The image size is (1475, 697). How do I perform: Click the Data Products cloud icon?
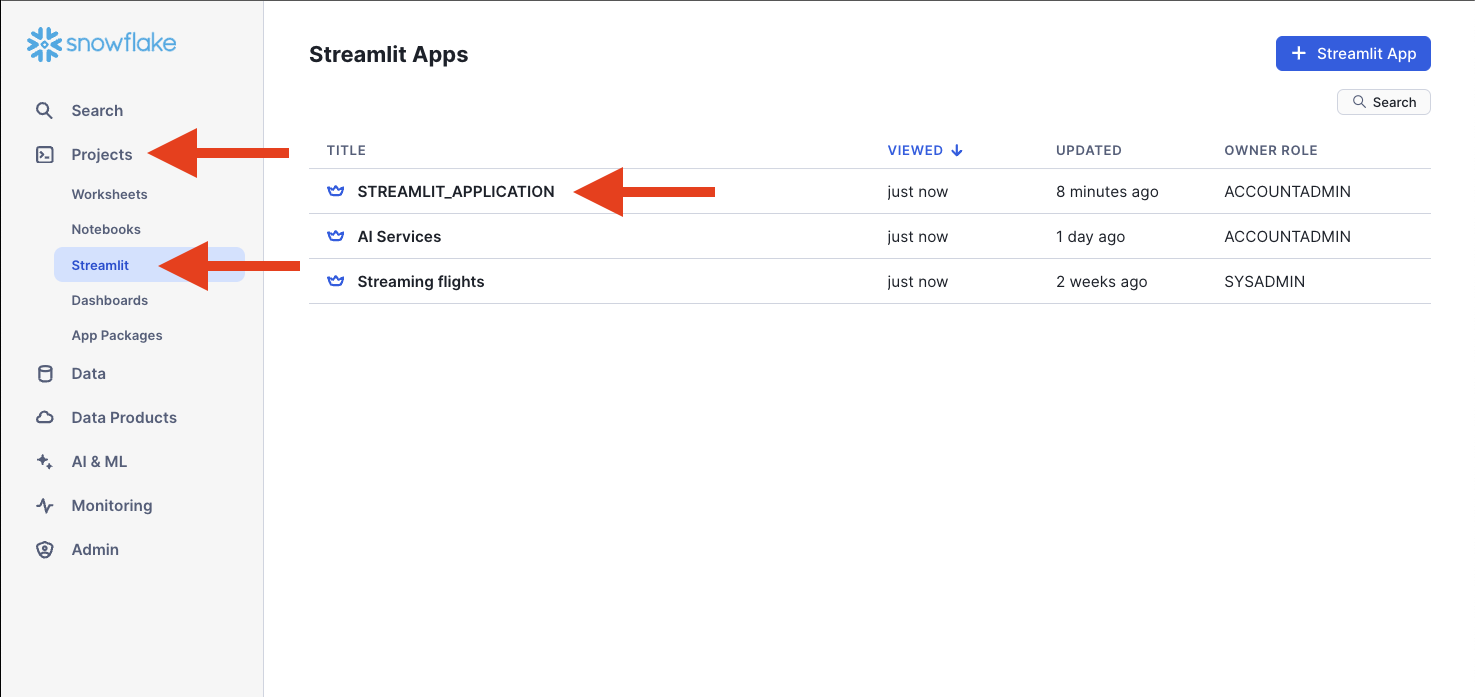[44, 418]
